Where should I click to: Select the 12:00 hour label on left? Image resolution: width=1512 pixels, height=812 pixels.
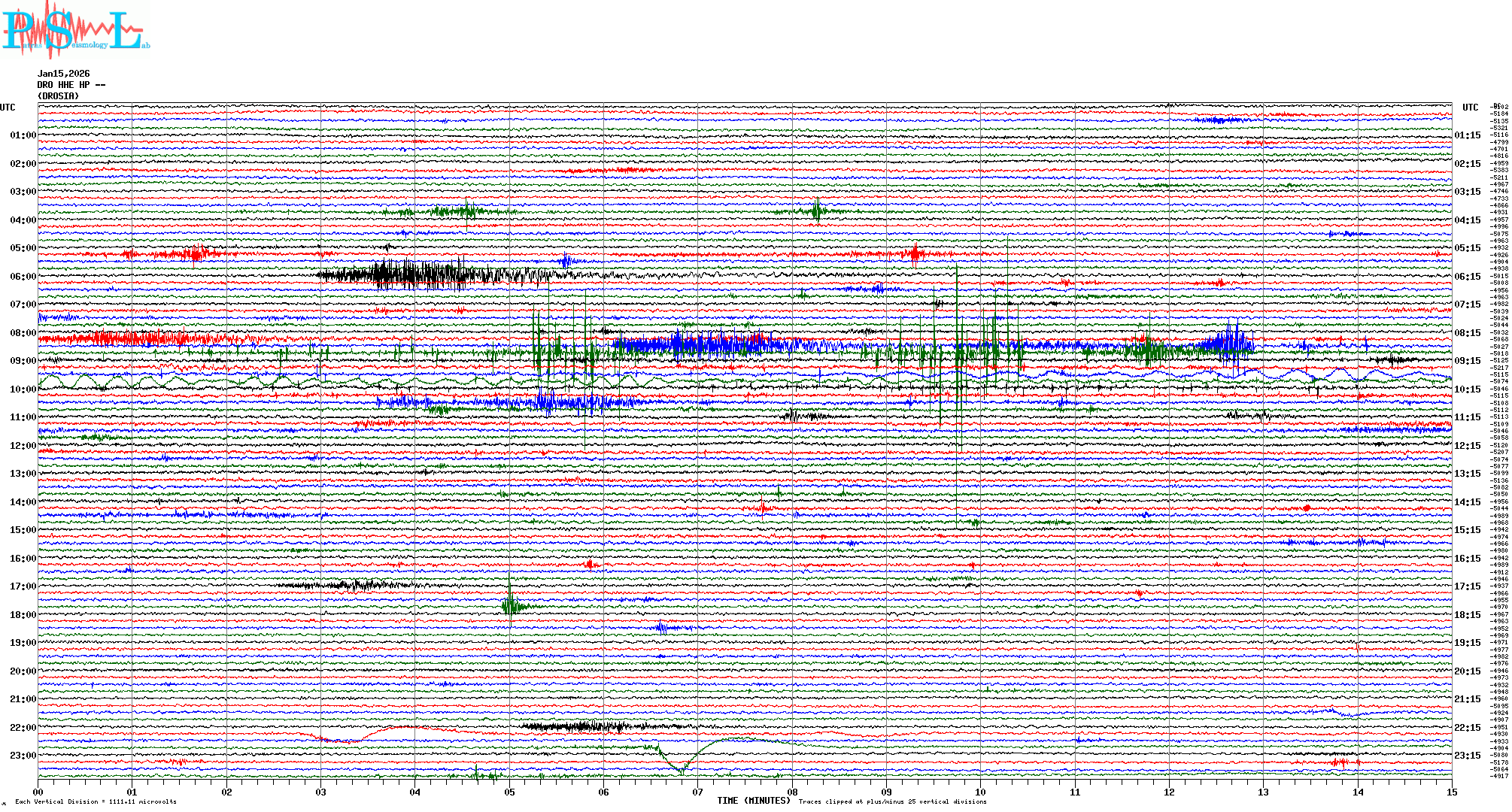point(23,446)
